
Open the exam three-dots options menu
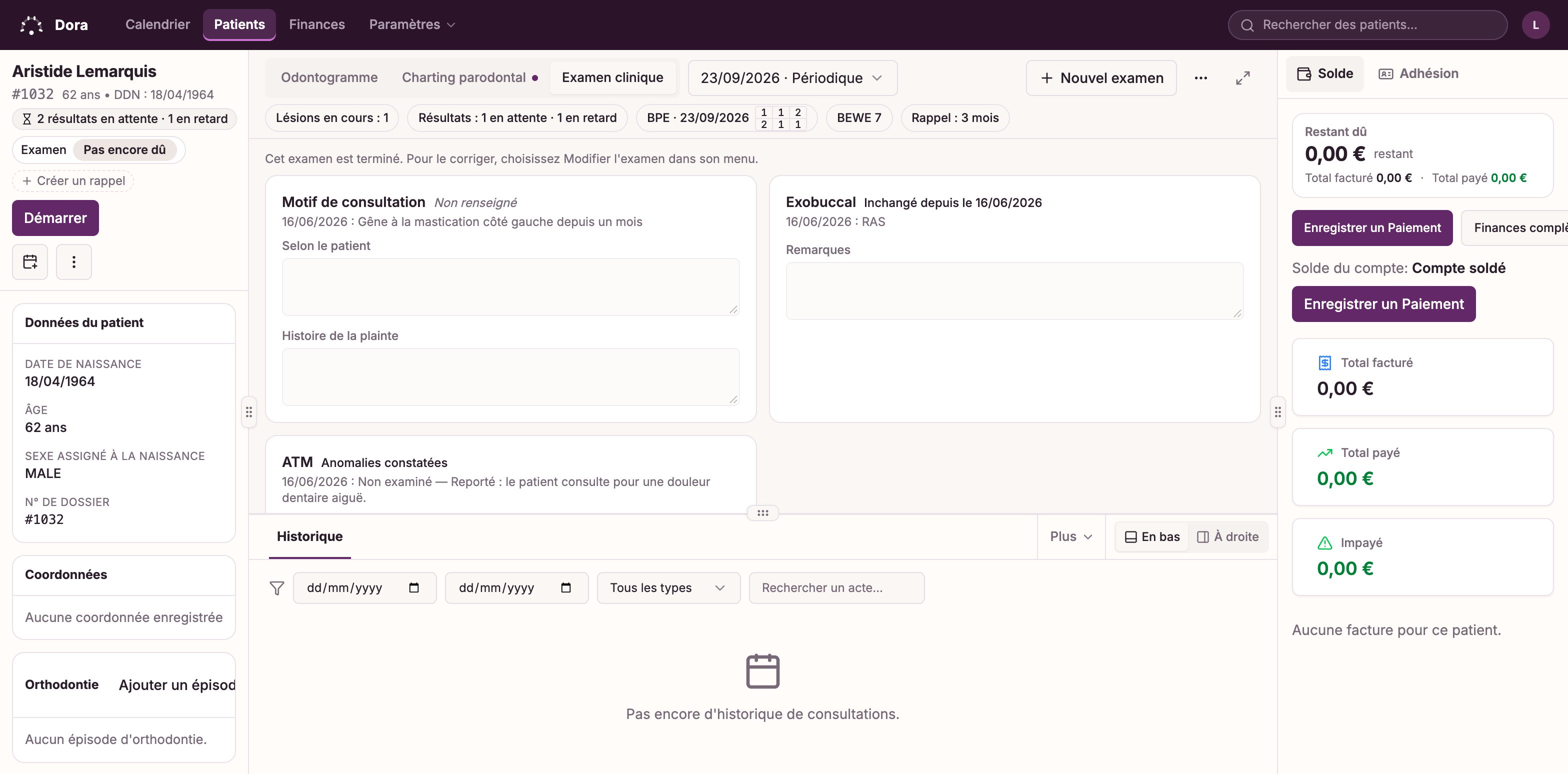[x=1200, y=78]
